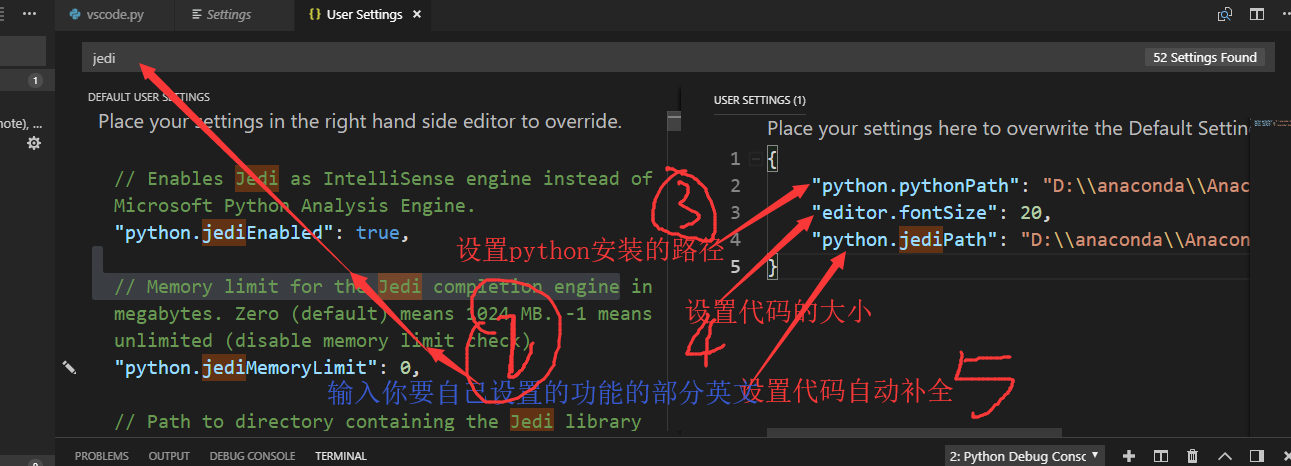The width and height of the screenshot is (1291, 466).
Task: Kill terminal with the trash icon
Action: [x=1193, y=456]
